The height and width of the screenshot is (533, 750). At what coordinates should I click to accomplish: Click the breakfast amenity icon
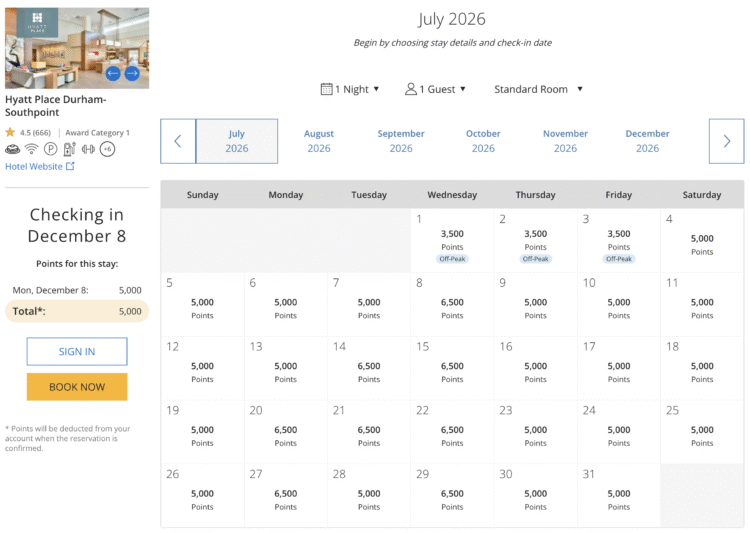point(12,149)
